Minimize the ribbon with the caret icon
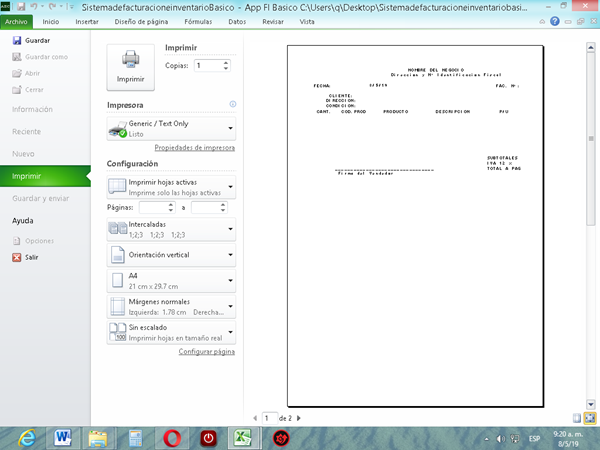 coord(542,22)
